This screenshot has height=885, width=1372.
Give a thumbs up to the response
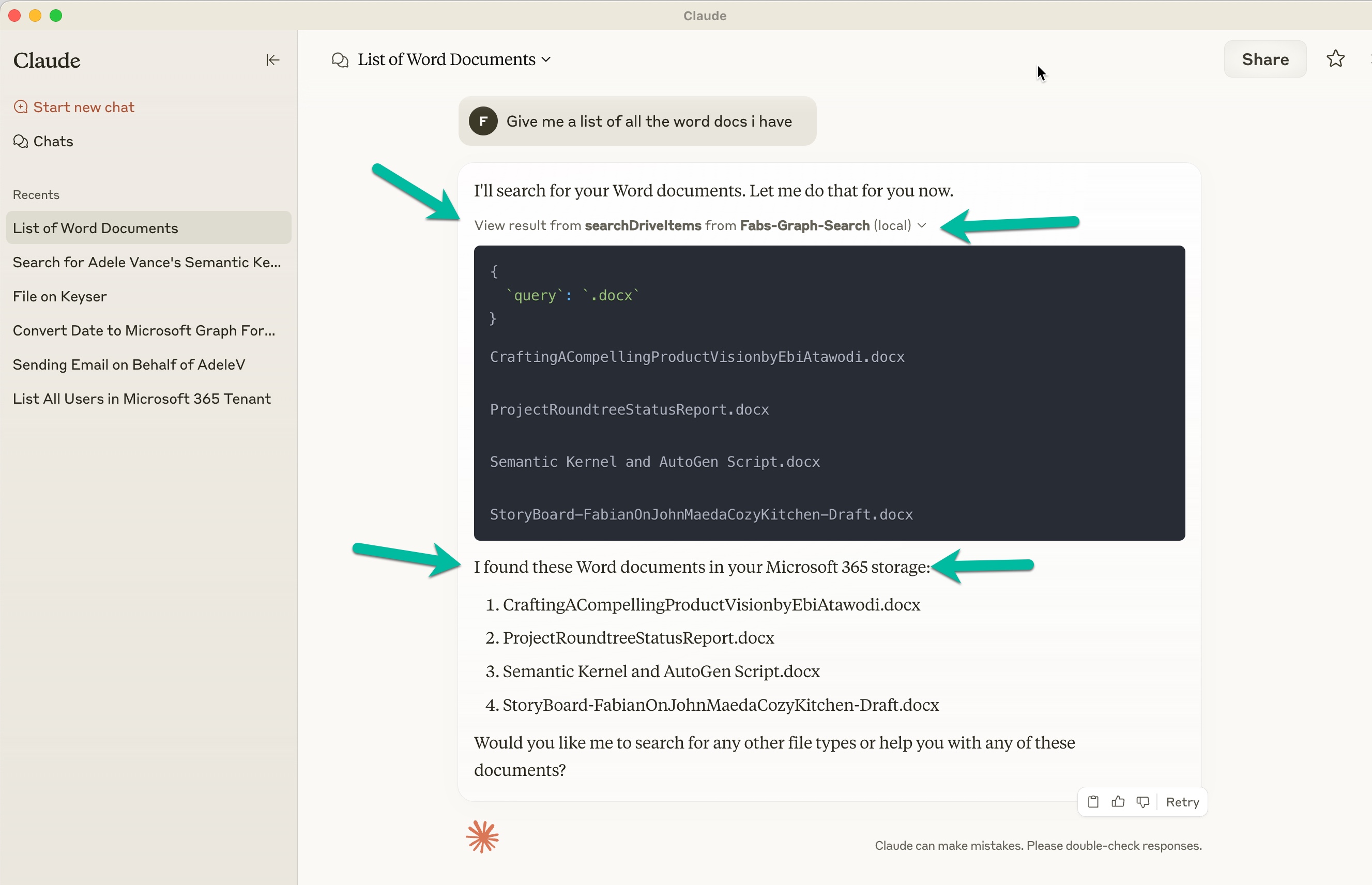(x=1118, y=801)
